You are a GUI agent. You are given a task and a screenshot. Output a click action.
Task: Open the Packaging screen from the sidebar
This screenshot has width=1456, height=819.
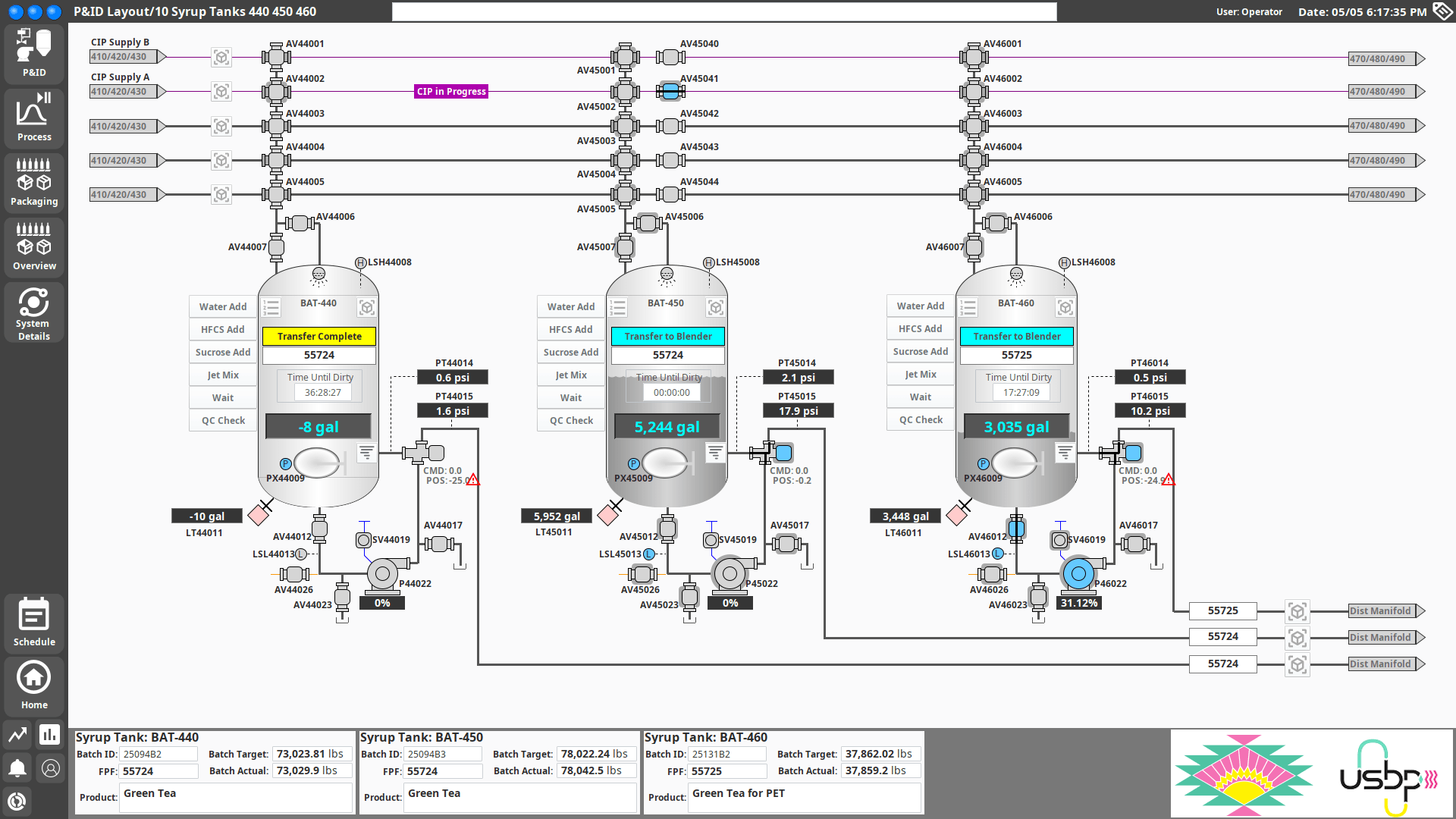33,180
